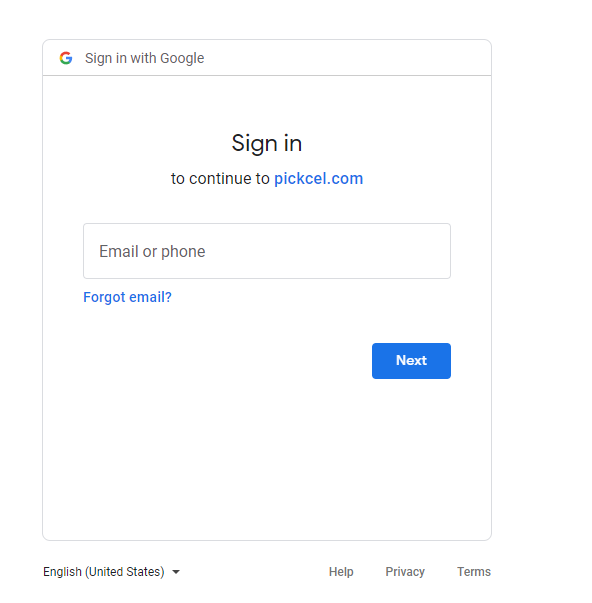Open the pickcel.com link

(319, 178)
